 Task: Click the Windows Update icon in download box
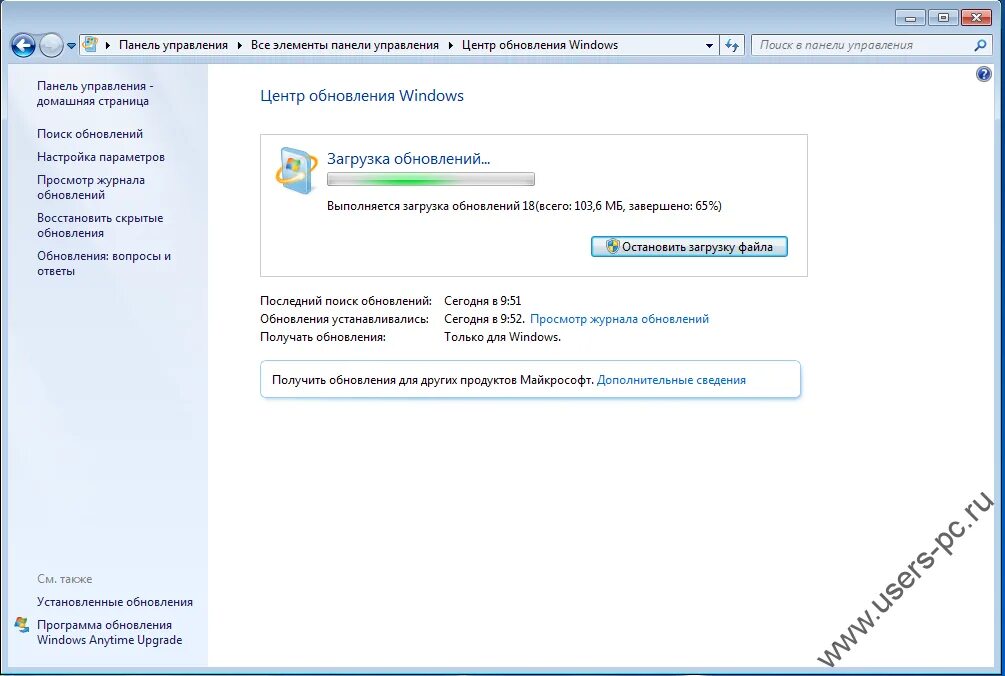(296, 171)
